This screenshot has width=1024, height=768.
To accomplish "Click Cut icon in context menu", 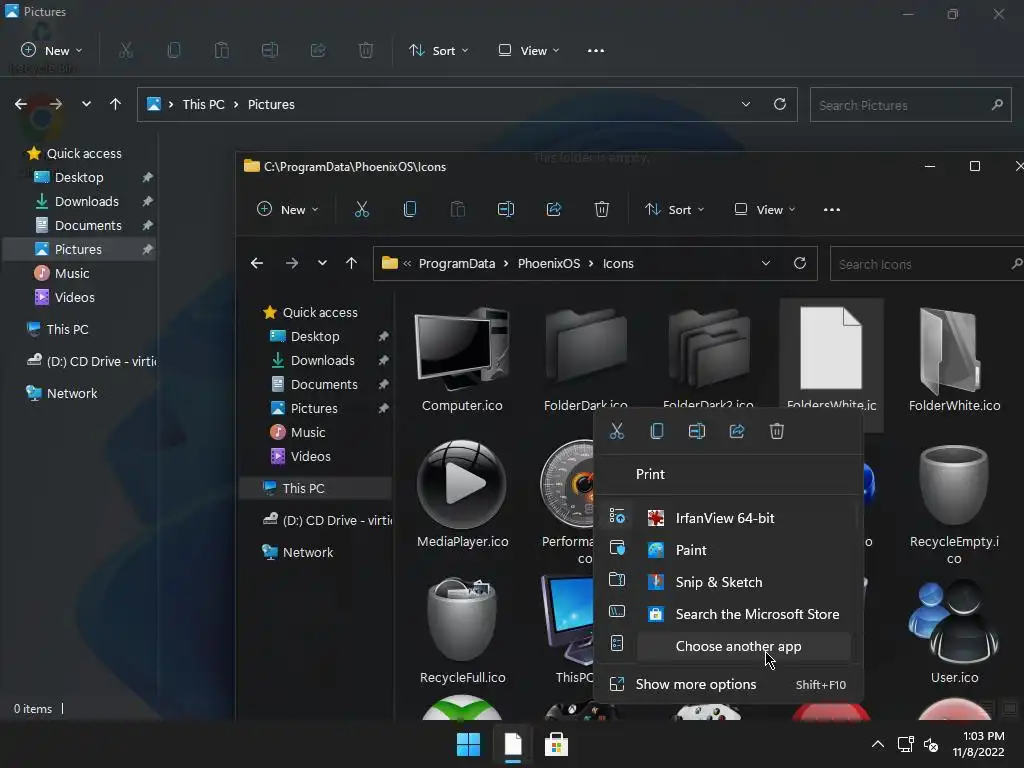I will pos(616,431).
